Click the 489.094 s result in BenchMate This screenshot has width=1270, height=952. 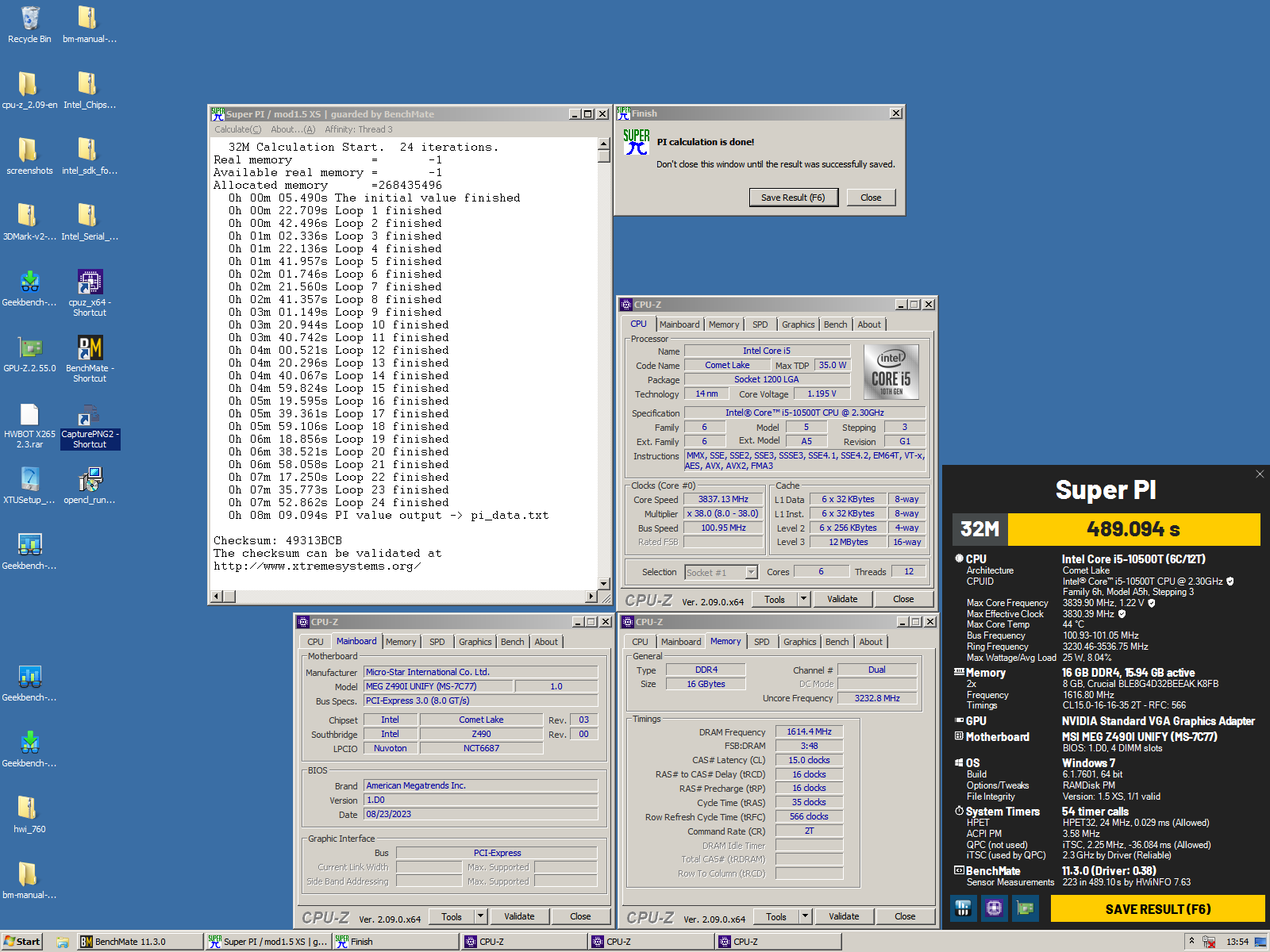pos(1133,529)
